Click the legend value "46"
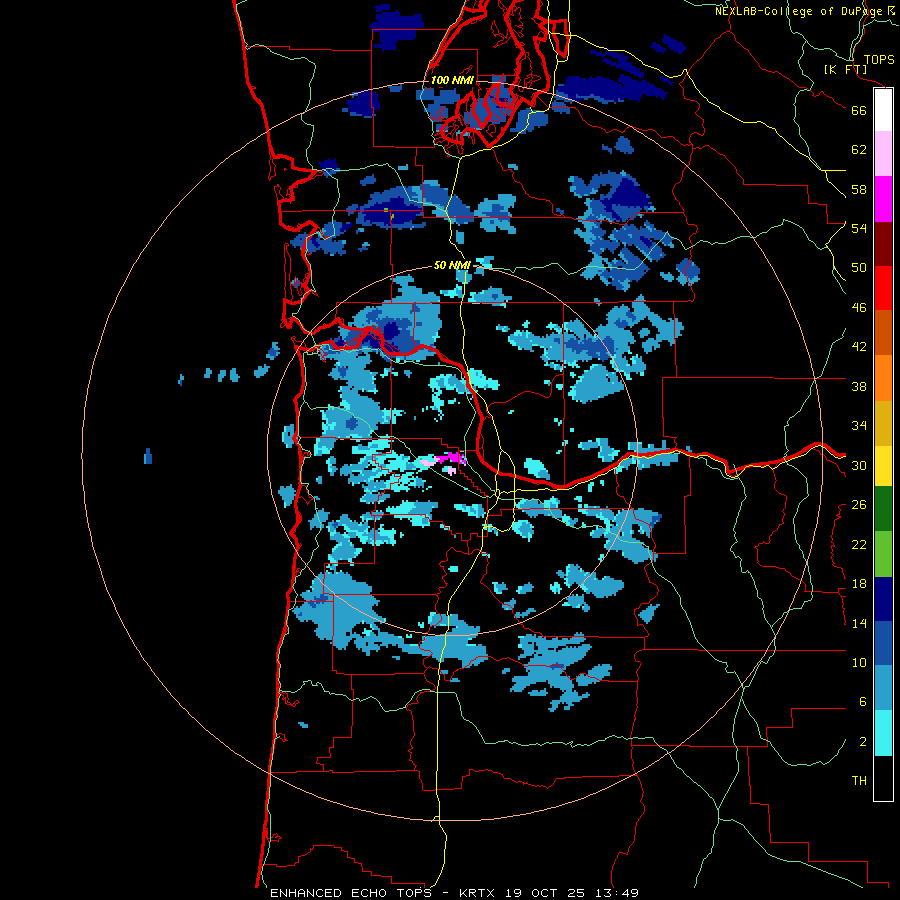This screenshot has height=900, width=900. [859, 308]
